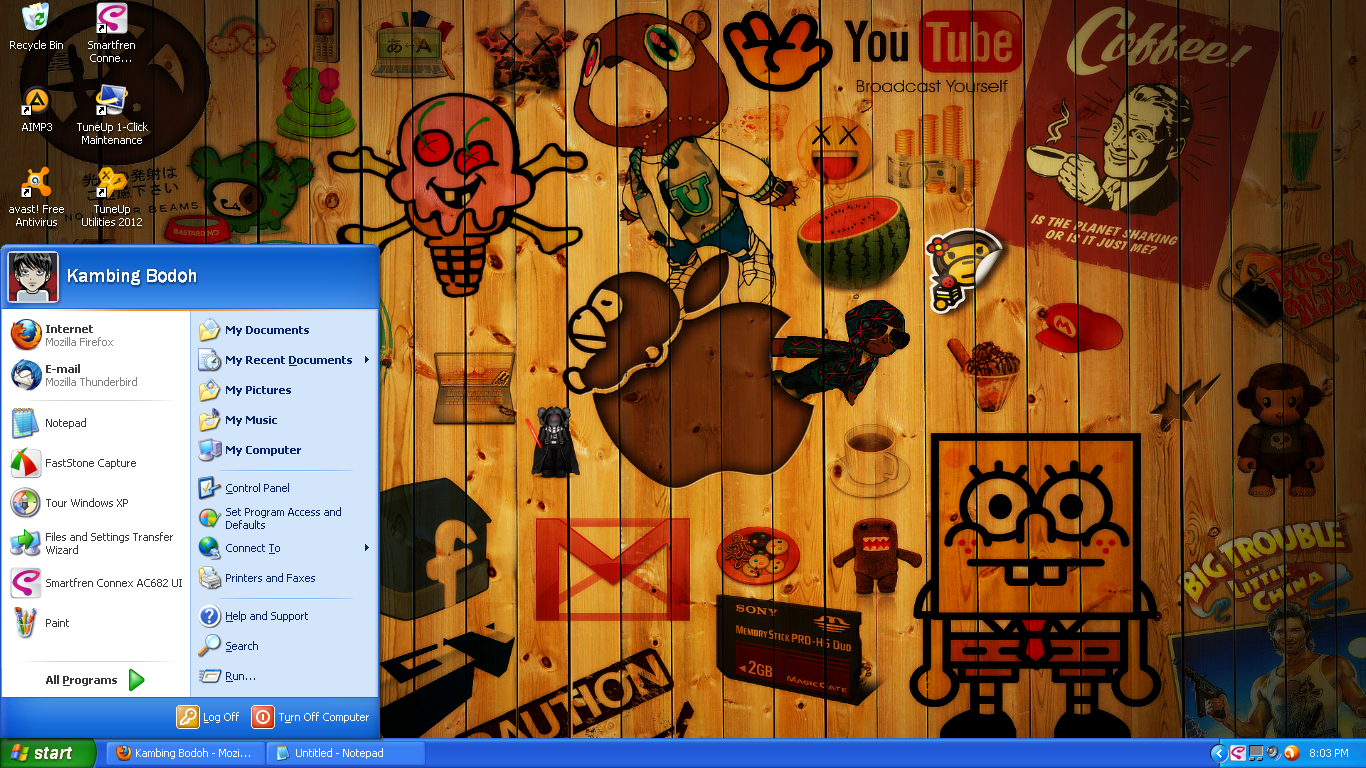Image resolution: width=1366 pixels, height=768 pixels.
Task: Open the Run... dialog
Action: pyautogui.click(x=284, y=676)
